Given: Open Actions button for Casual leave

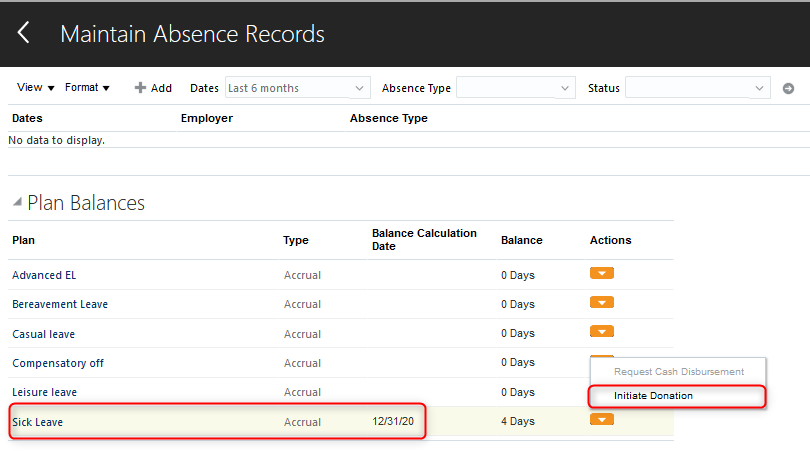Looking at the screenshot, I should [602, 332].
